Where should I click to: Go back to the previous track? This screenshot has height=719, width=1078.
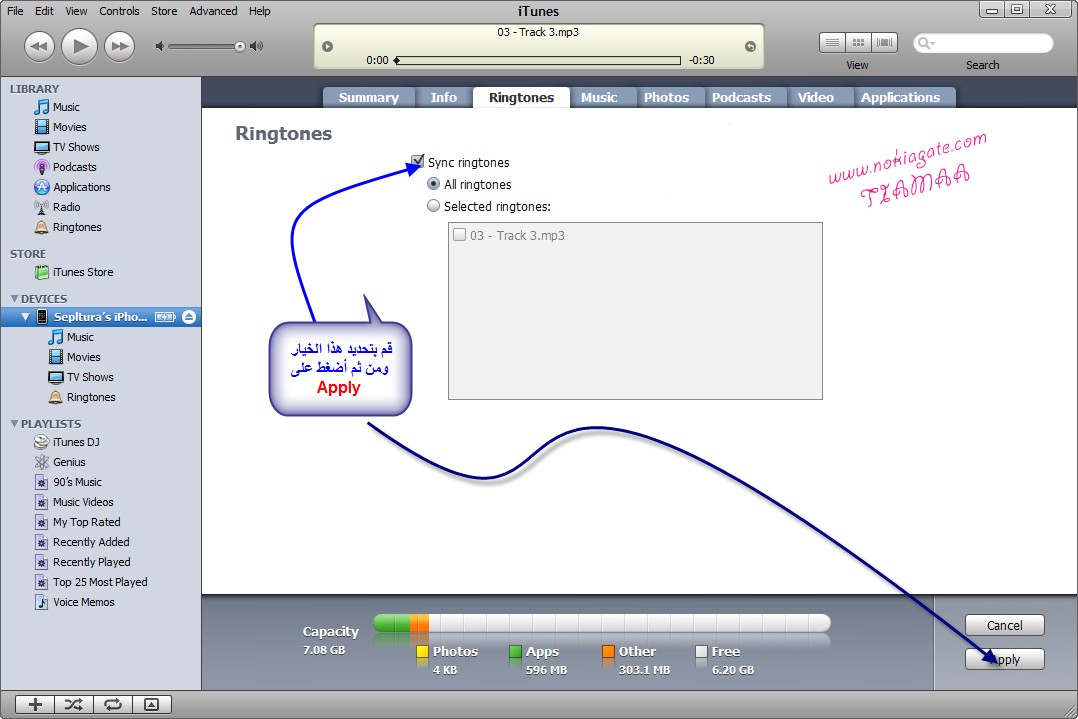click(39, 46)
